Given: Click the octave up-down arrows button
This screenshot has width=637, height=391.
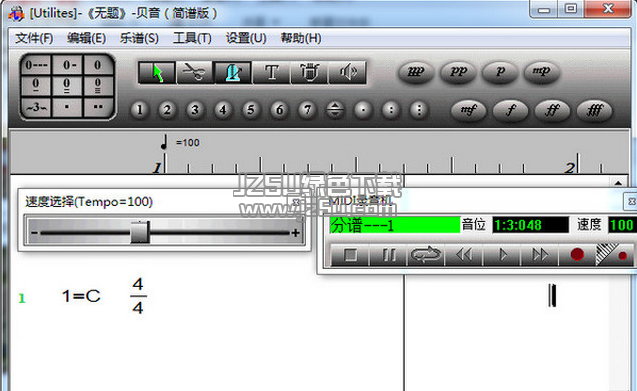Looking at the screenshot, I should click(335, 110).
